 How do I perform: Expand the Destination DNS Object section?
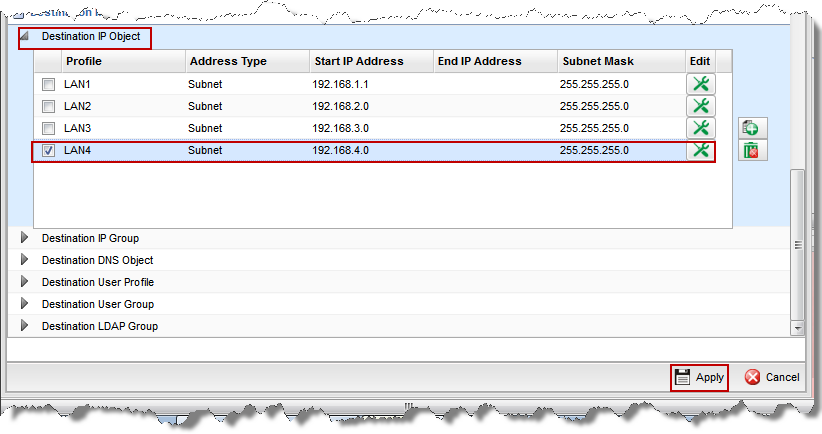pyautogui.click(x=25, y=260)
